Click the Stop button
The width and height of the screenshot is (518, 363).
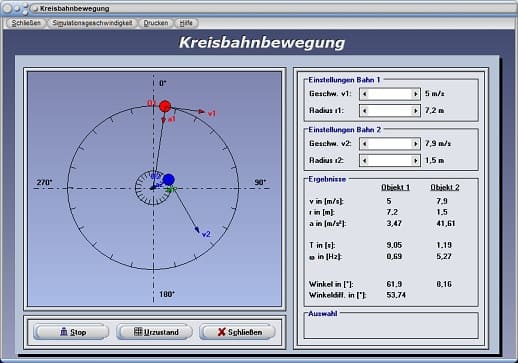(x=71, y=332)
